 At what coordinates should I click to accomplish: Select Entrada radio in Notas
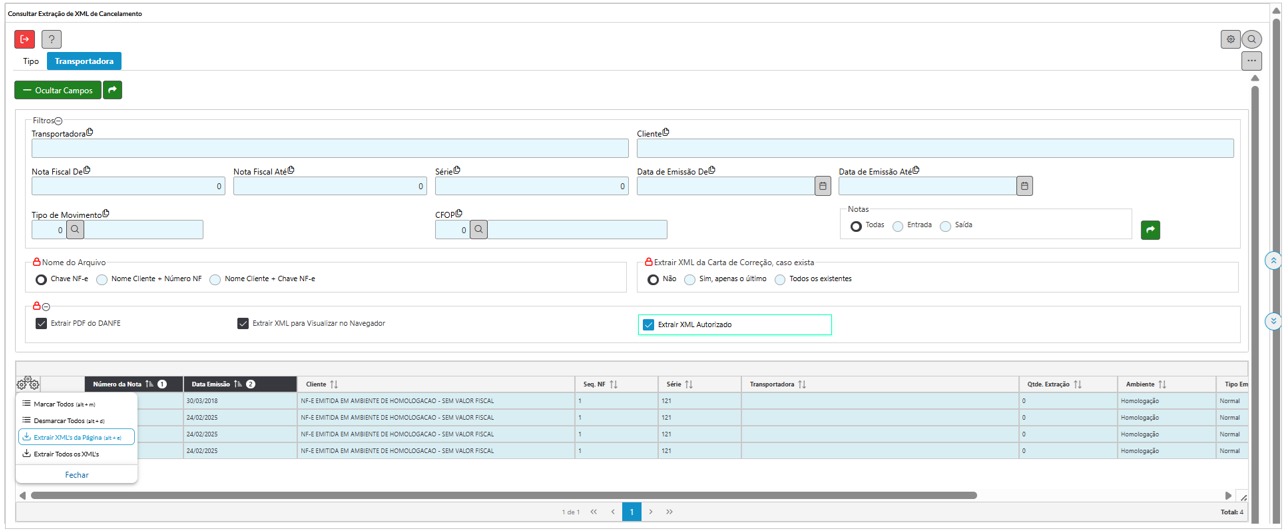[898, 226]
